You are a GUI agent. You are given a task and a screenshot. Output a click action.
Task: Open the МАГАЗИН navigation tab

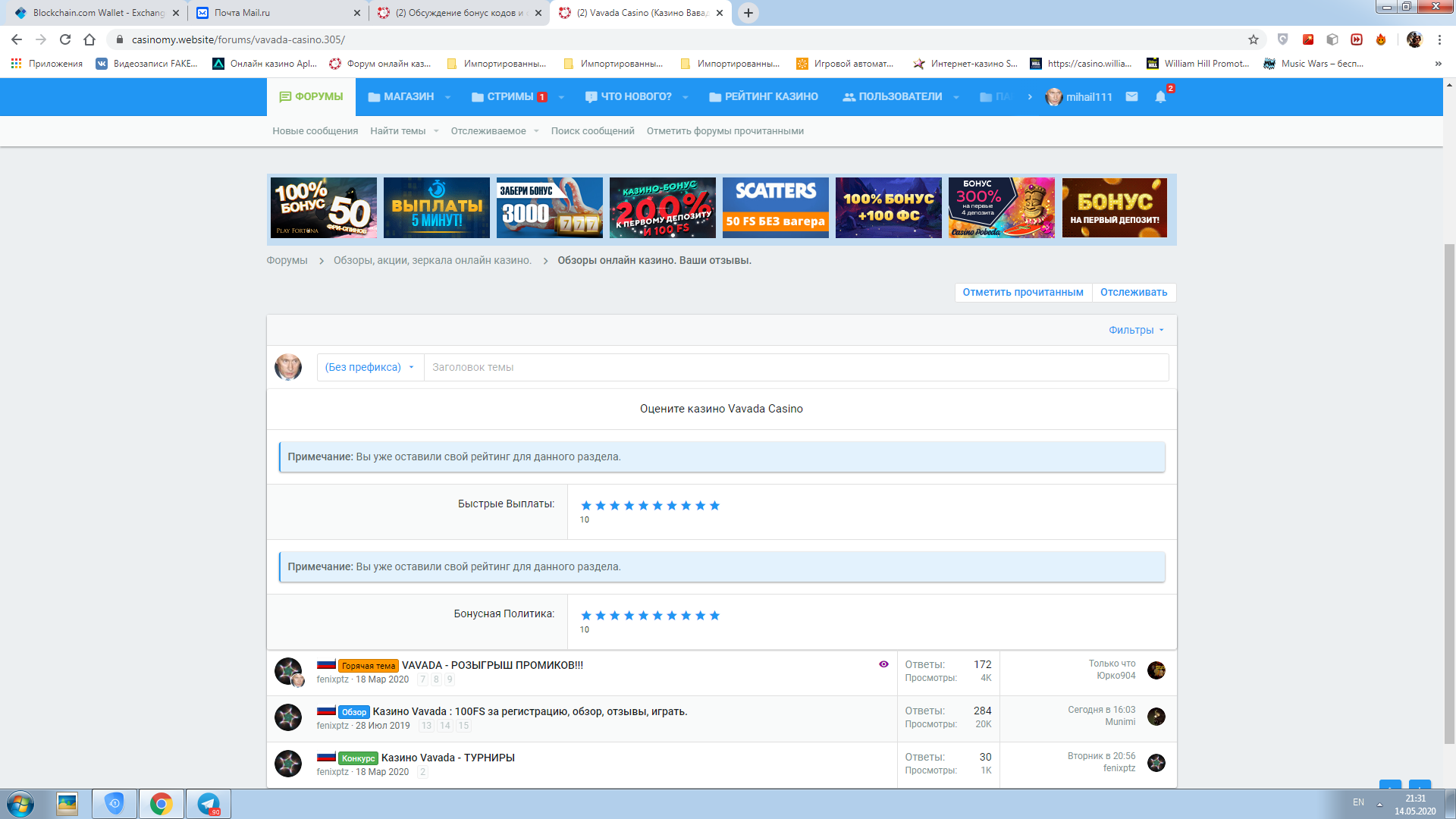tap(400, 96)
